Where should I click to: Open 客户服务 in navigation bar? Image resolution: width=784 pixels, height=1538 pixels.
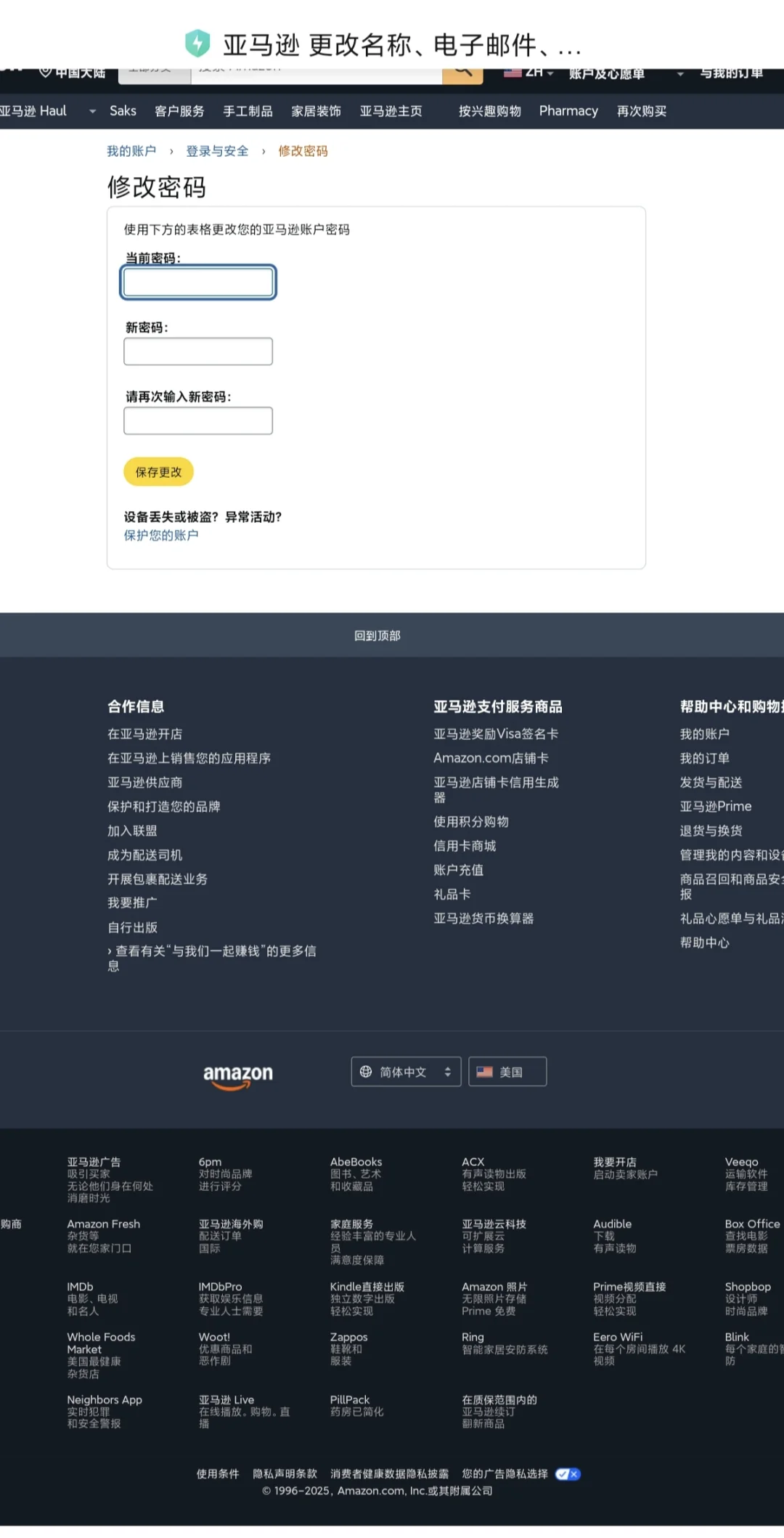click(179, 111)
